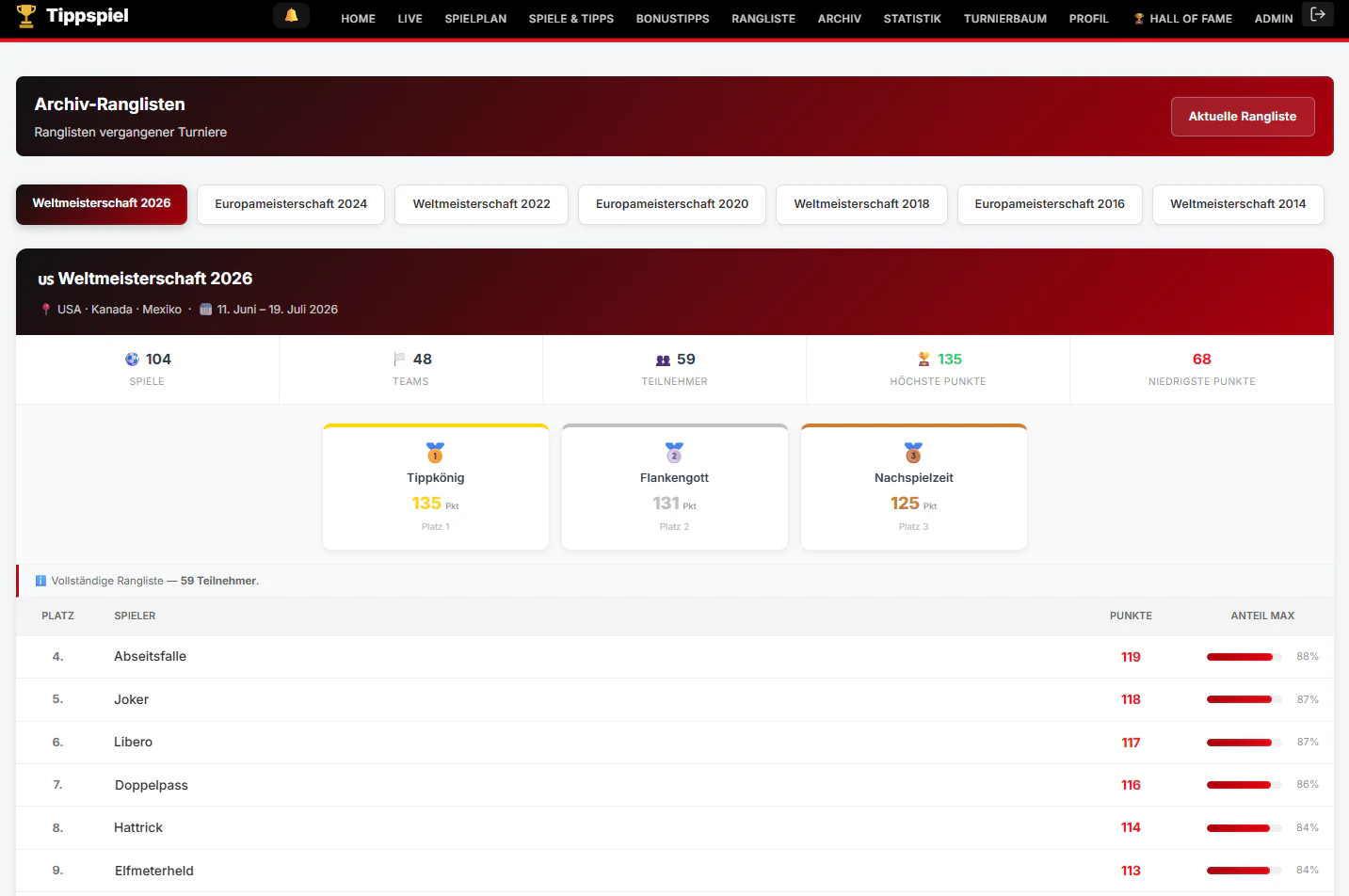The image size is (1349, 896).
Task: Select the Europameisterschaft 2024 tab
Action: coord(291,204)
